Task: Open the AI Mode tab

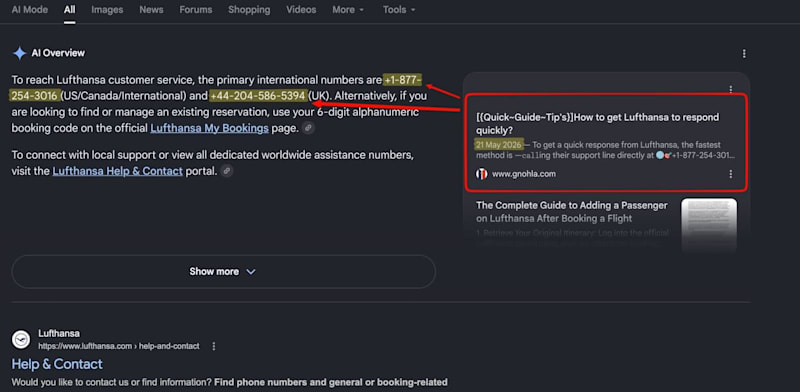Action: tap(30, 10)
